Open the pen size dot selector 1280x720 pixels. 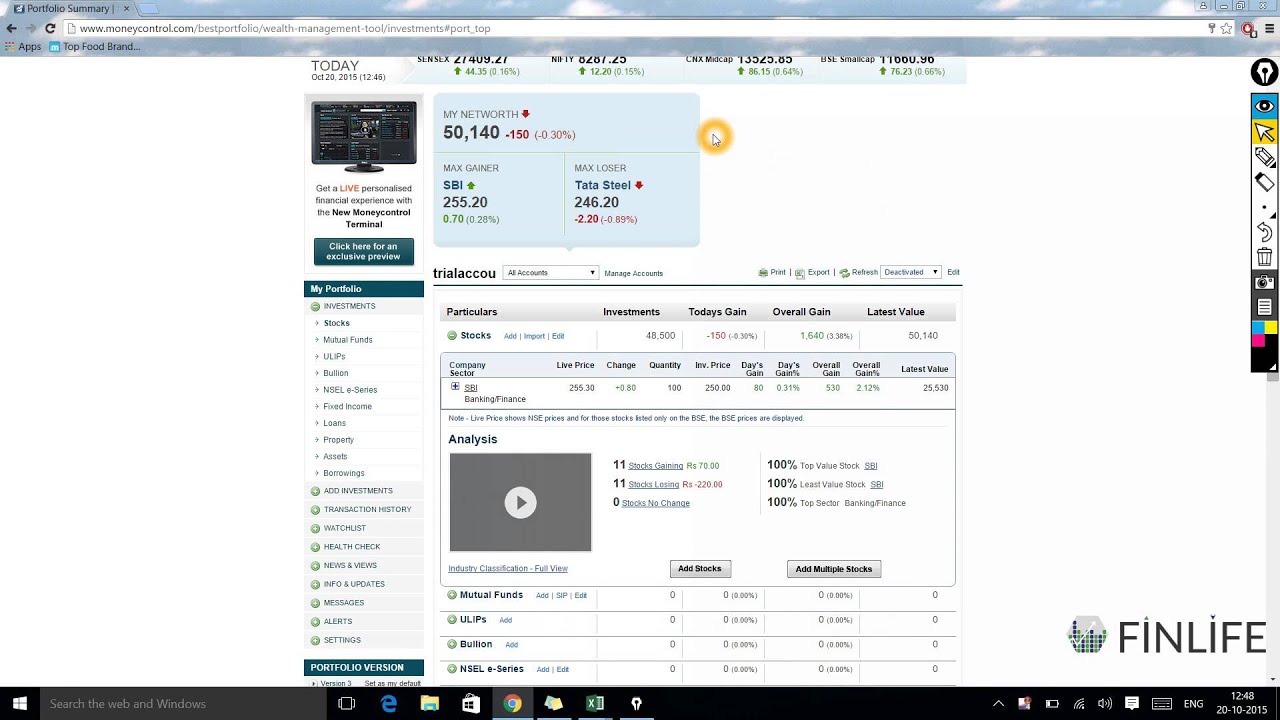point(1265,208)
